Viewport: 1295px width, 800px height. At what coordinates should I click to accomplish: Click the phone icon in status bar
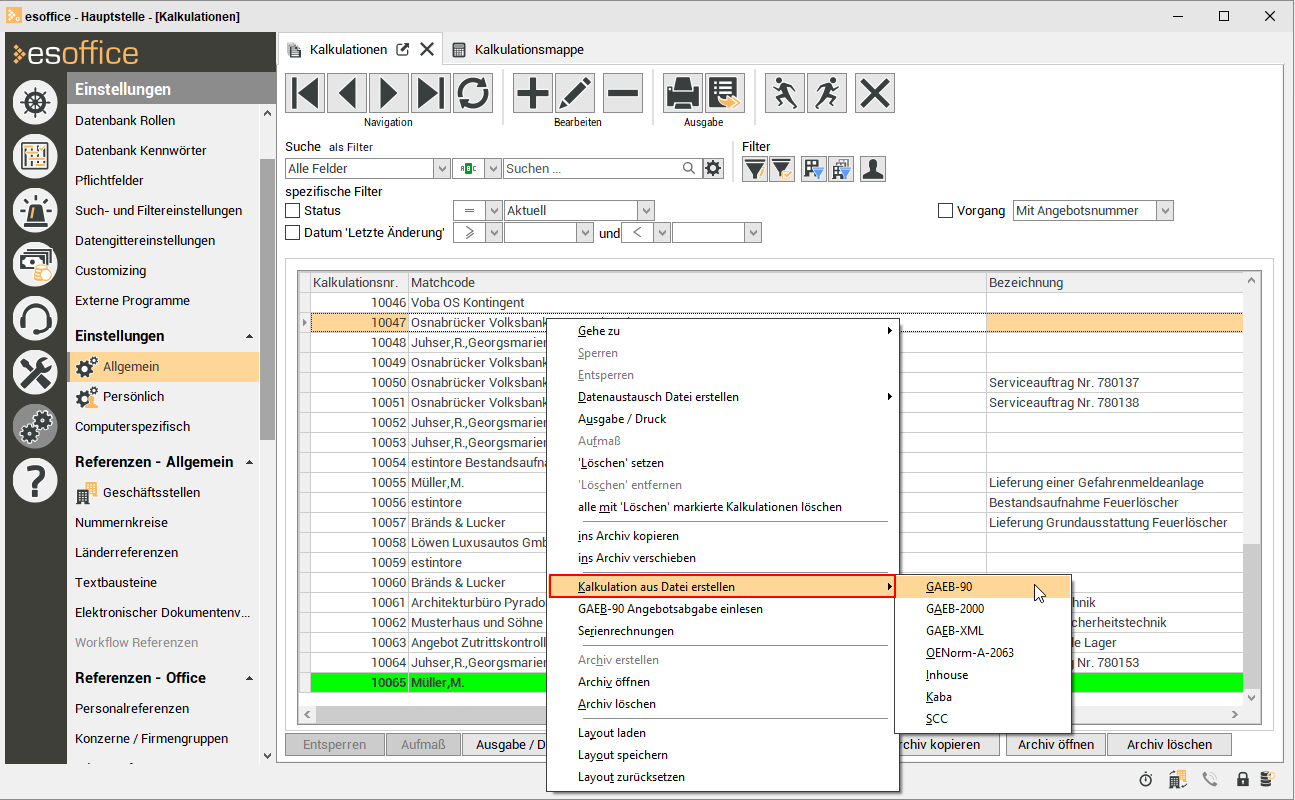(x=1210, y=779)
